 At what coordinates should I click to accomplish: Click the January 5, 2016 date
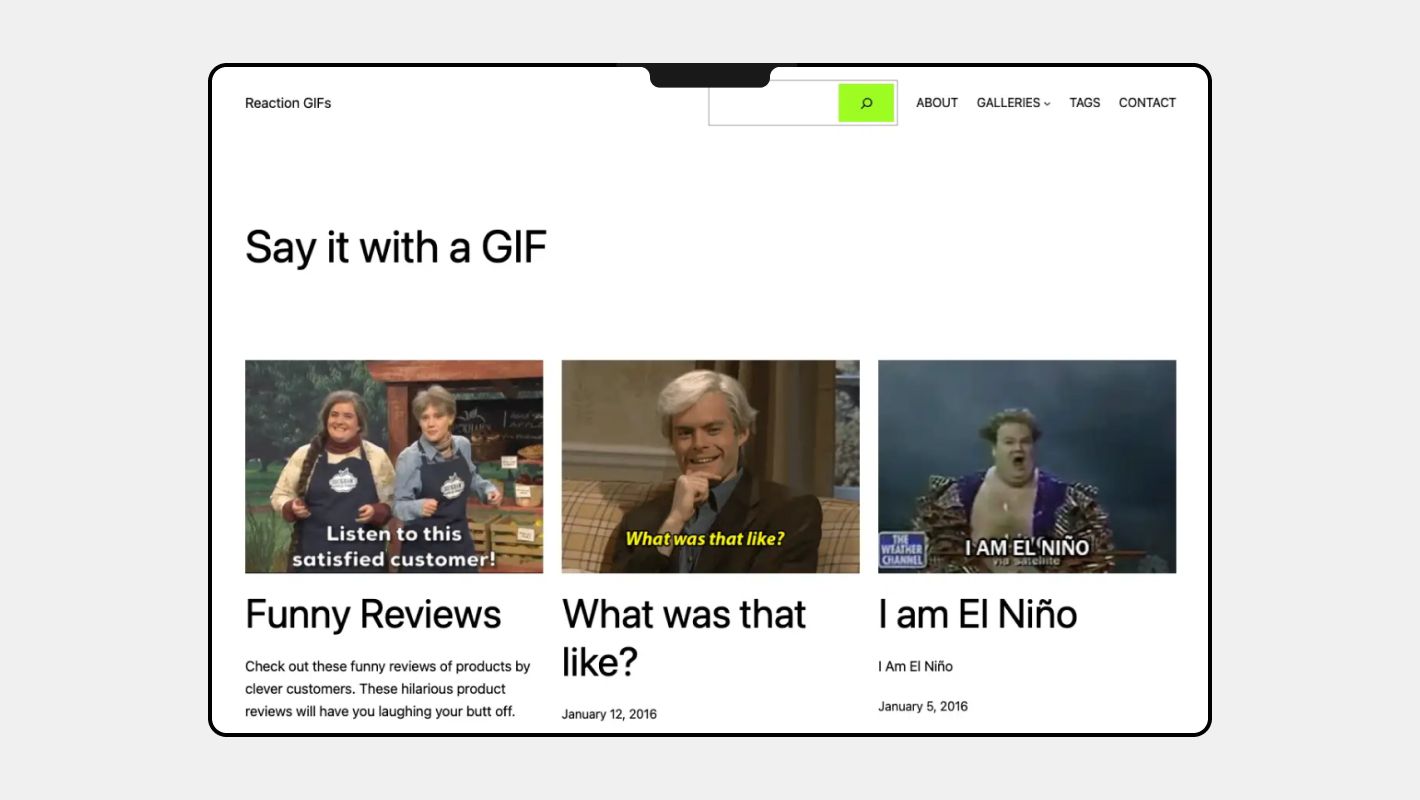pos(923,706)
